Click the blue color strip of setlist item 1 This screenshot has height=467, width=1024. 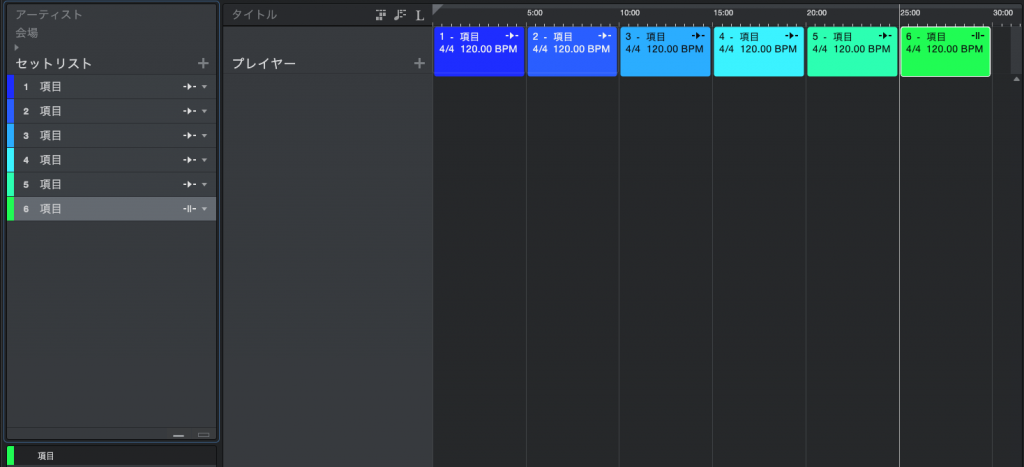click(10, 87)
